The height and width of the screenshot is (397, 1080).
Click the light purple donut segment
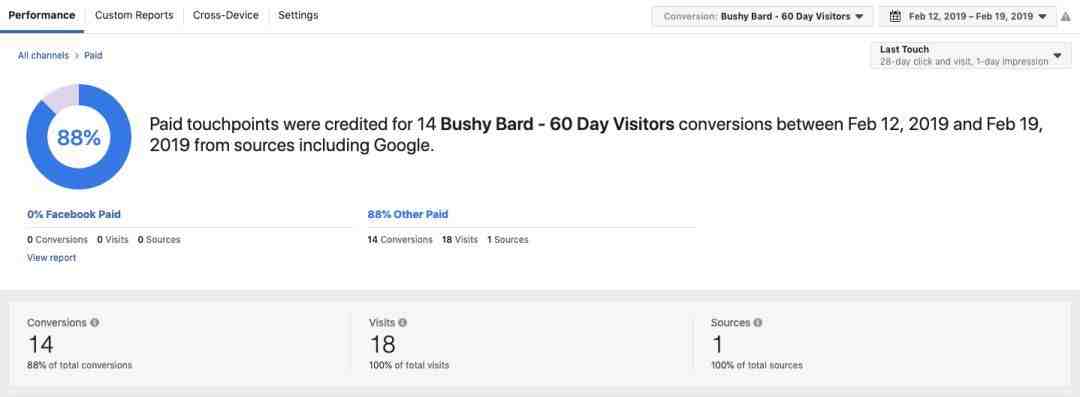tap(62, 96)
